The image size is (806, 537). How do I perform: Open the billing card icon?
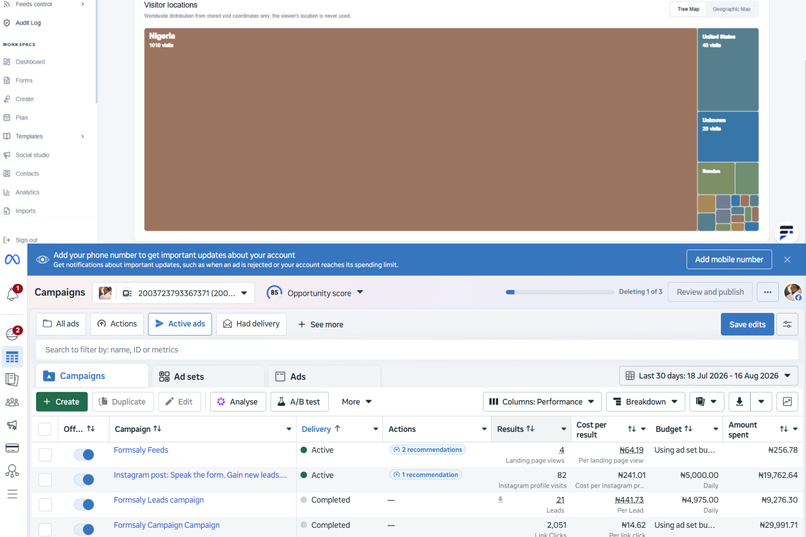coord(12,448)
